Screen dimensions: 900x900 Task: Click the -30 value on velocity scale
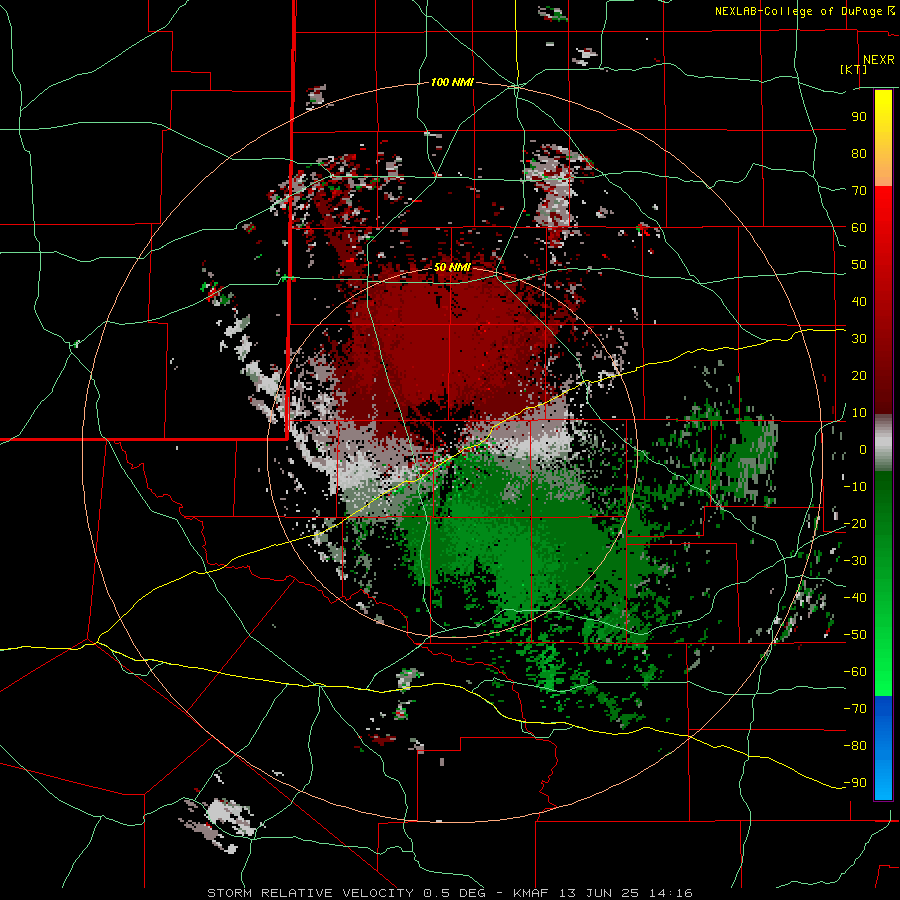pyautogui.click(x=855, y=561)
